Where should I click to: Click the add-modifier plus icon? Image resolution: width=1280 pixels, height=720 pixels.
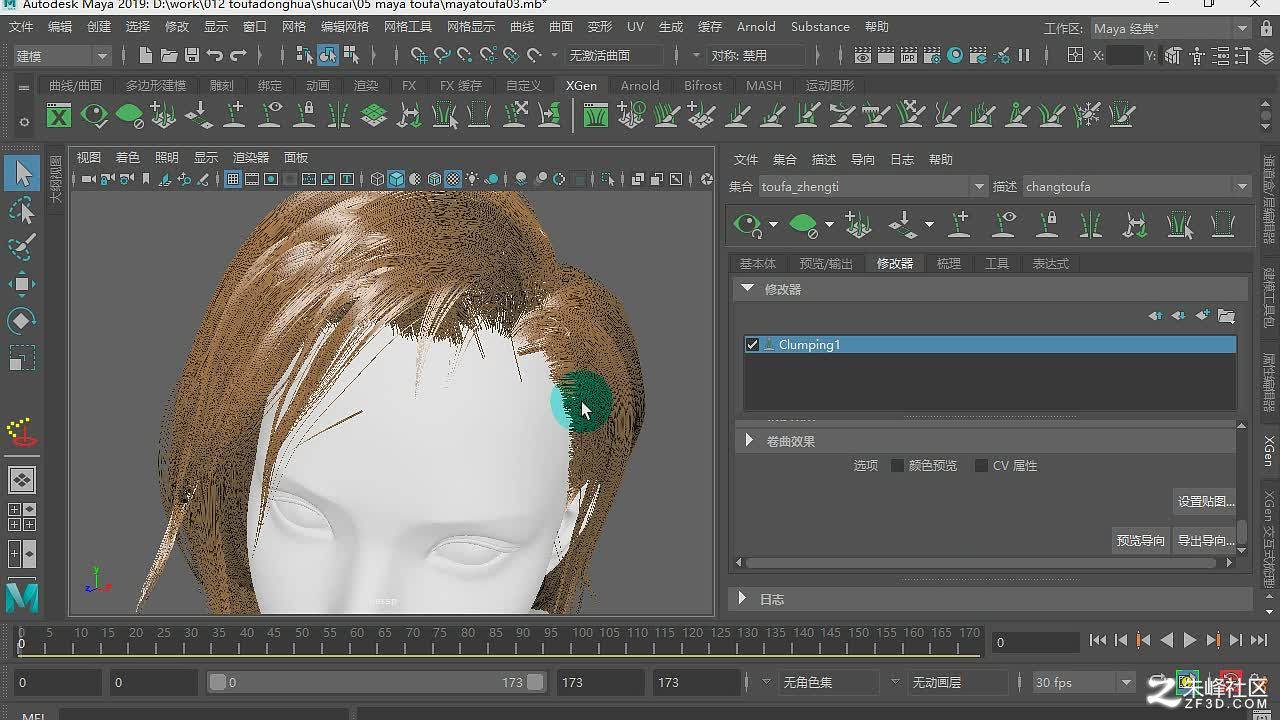click(x=1203, y=316)
